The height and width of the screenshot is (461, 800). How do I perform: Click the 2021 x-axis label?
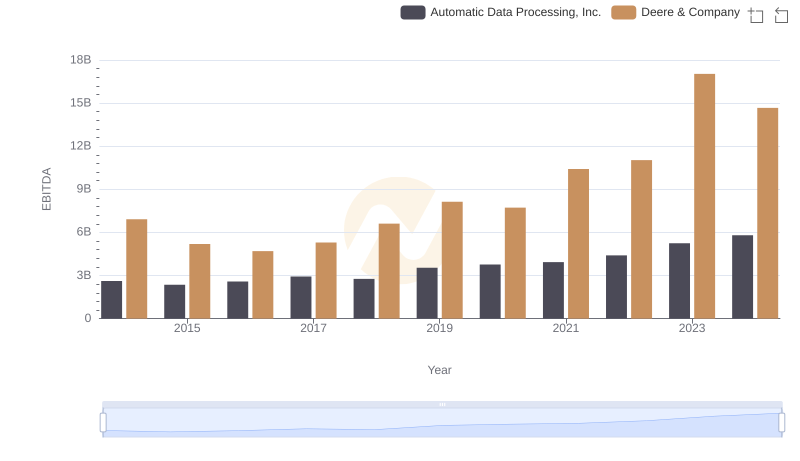tap(566, 328)
